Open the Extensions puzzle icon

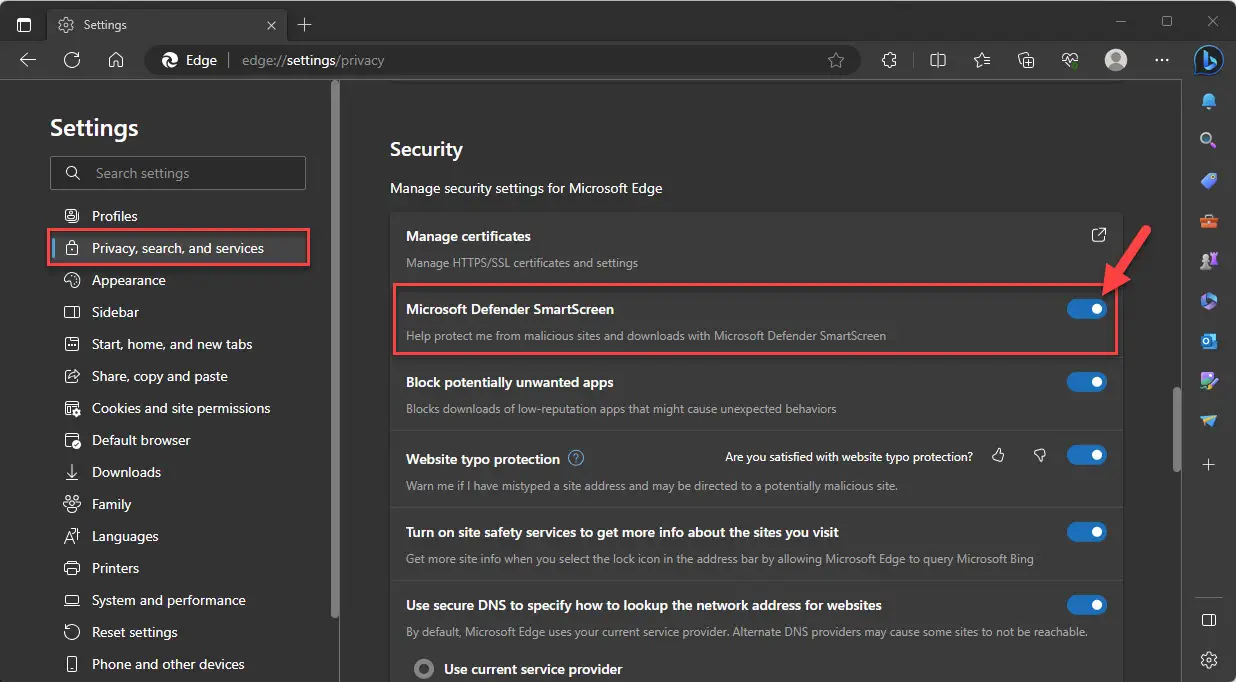pyautogui.click(x=889, y=60)
